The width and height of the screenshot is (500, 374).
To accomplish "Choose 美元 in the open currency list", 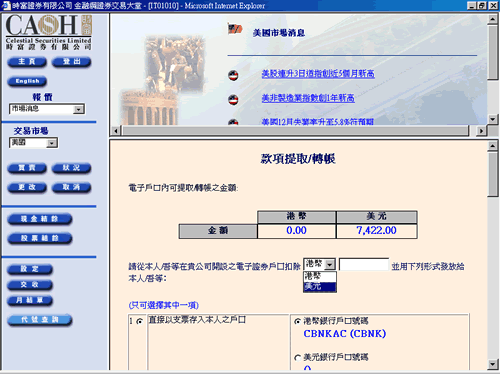I will click(319, 287).
